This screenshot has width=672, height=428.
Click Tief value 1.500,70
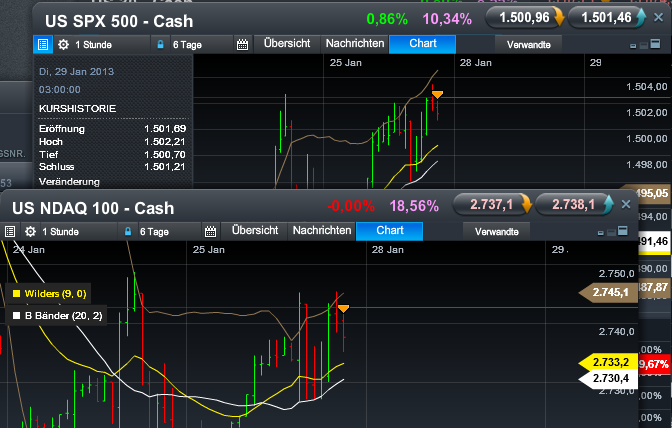click(x=165, y=155)
